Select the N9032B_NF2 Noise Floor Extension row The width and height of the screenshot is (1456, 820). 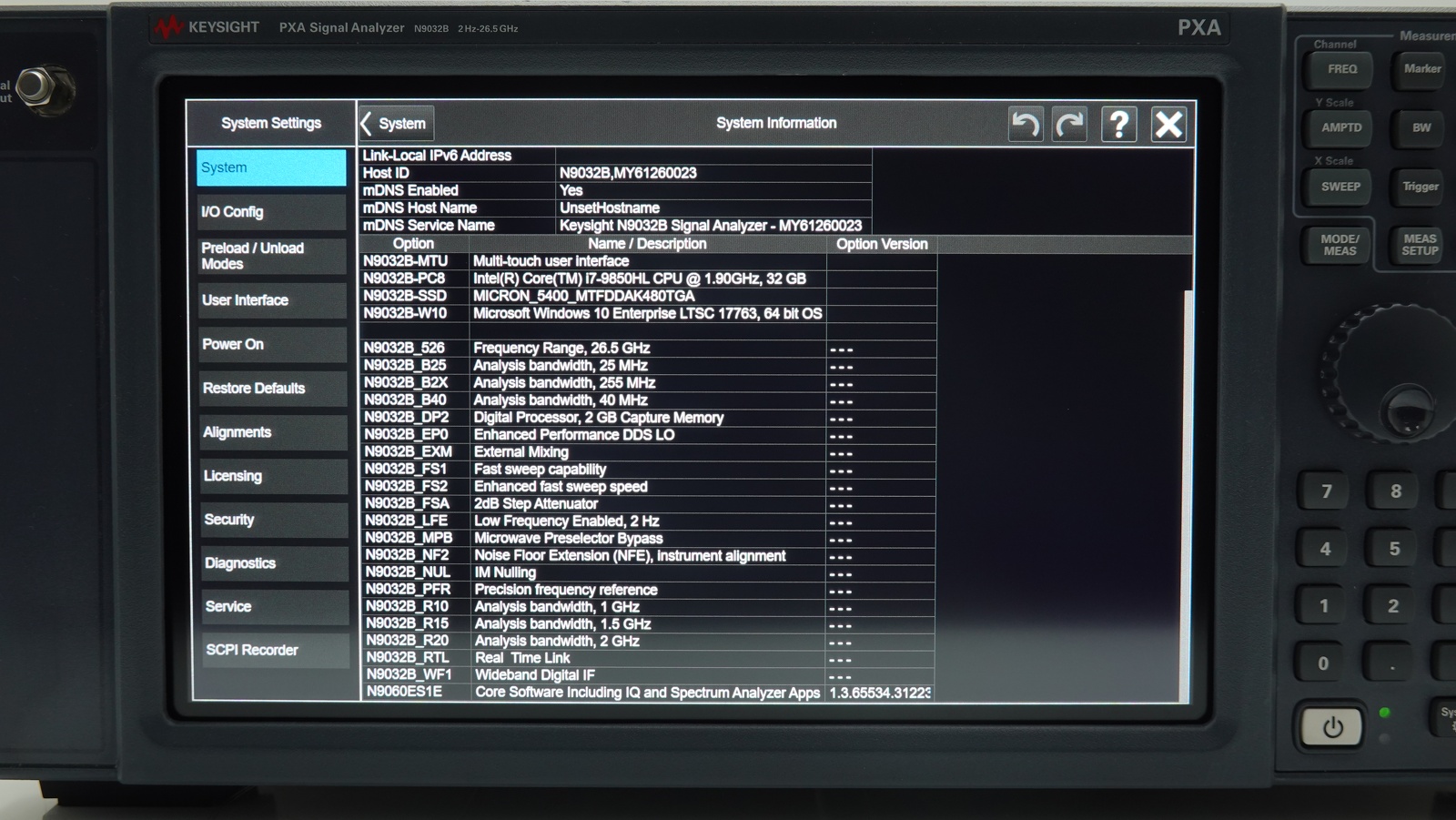(648, 555)
